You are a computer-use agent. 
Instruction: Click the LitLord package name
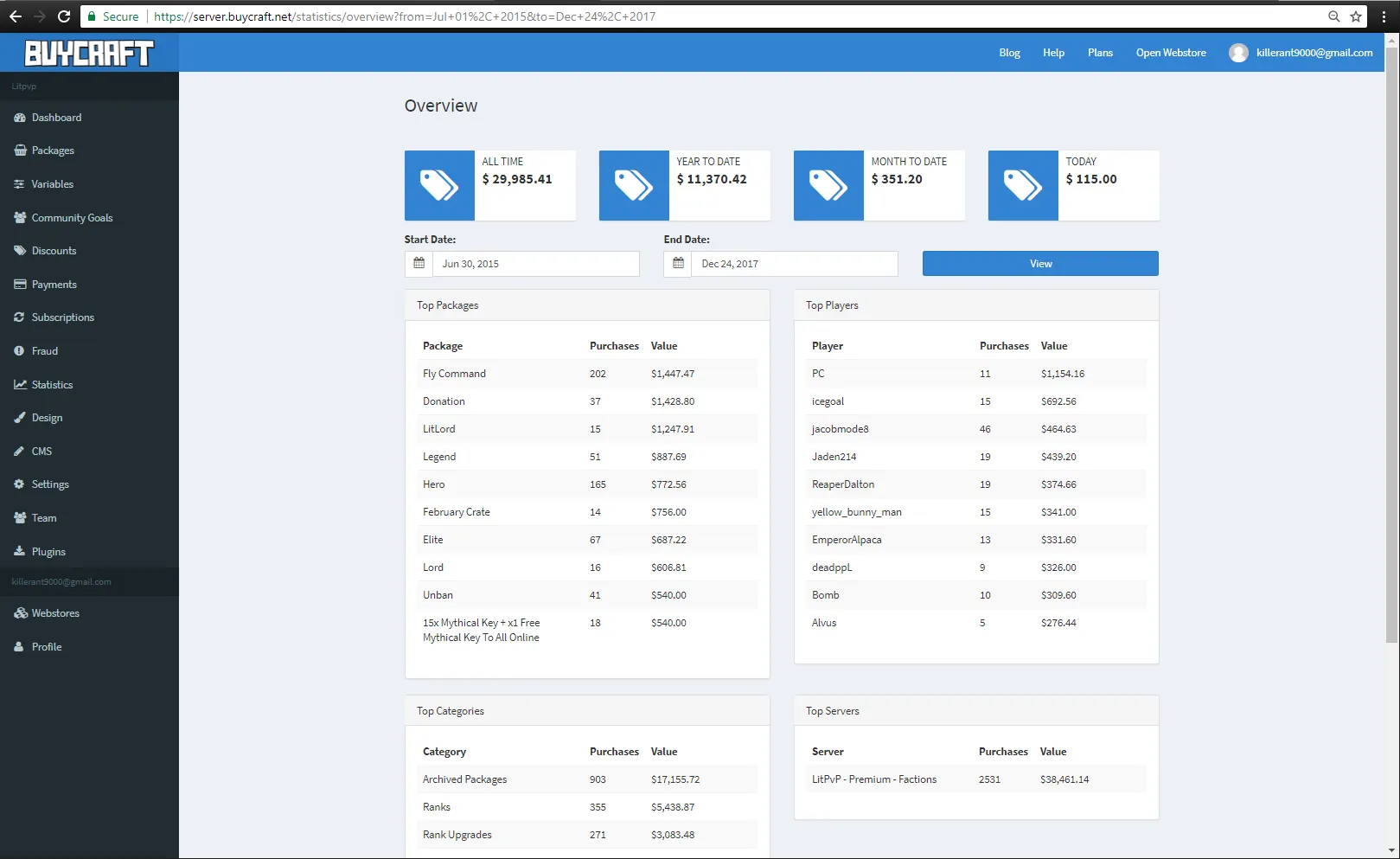[439, 429]
